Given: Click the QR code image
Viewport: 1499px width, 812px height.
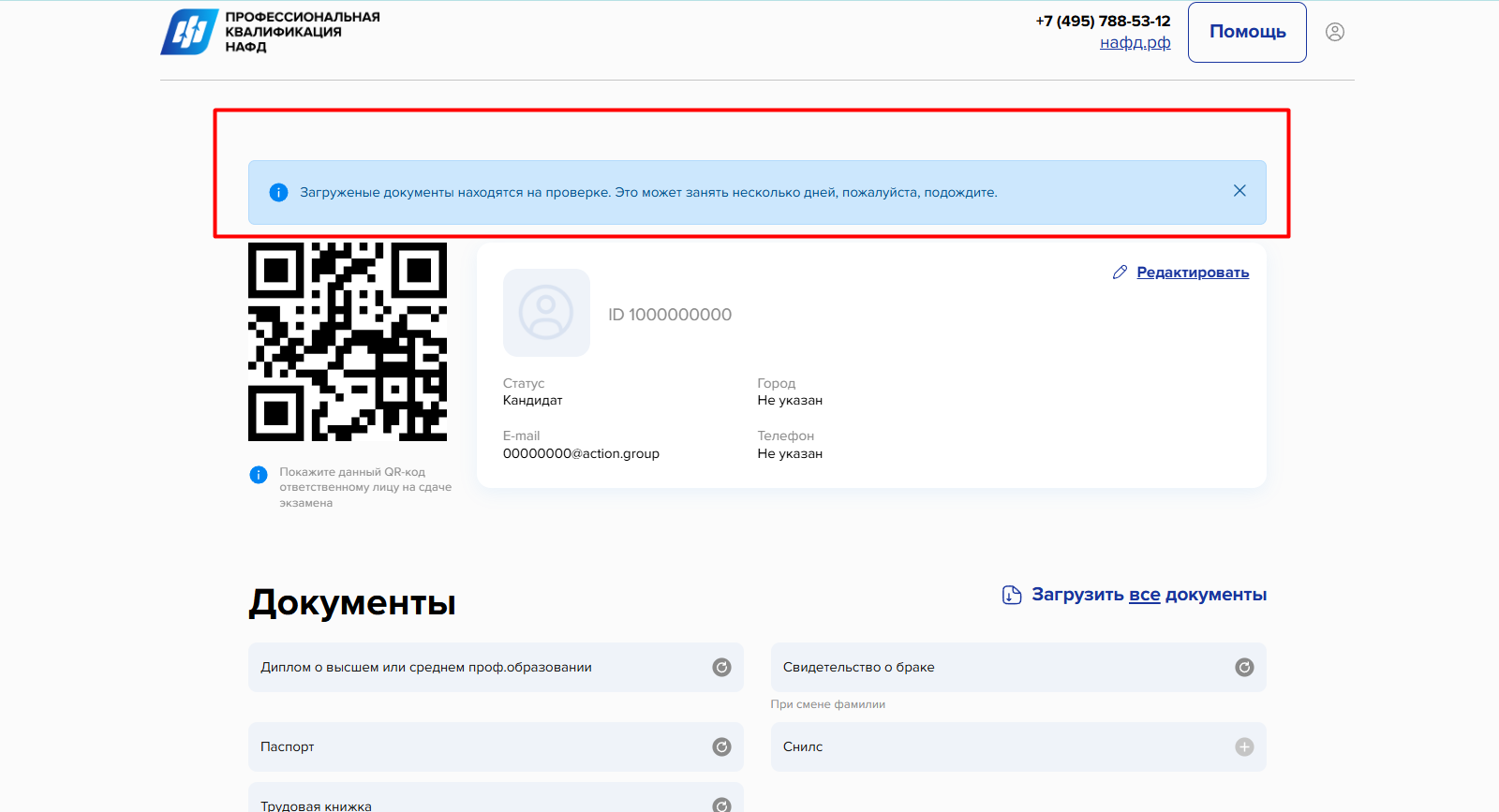Looking at the screenshot, I should click(x=348, y=342).
